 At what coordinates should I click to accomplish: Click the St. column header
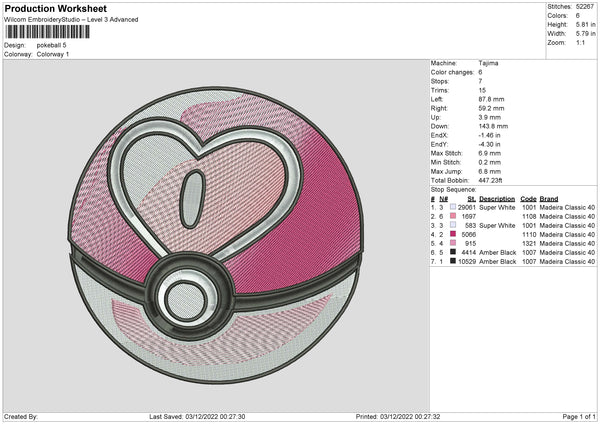[x=472, y=199]
